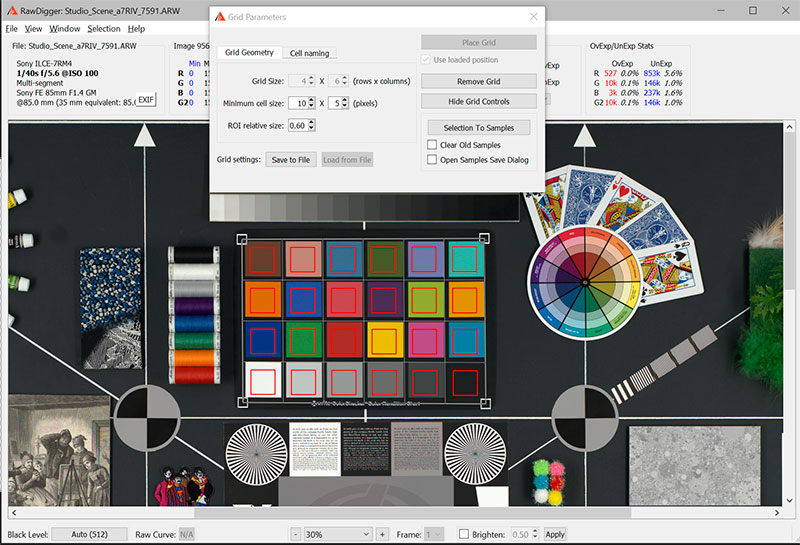The image size is (800, 545).
Task: Click minimum cell size width field
Action: (298, 103)
